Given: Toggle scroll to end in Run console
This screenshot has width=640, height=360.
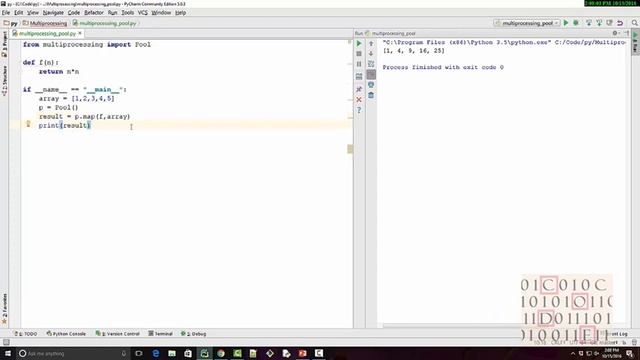Looking at the screenshot, I should [371, 74].
